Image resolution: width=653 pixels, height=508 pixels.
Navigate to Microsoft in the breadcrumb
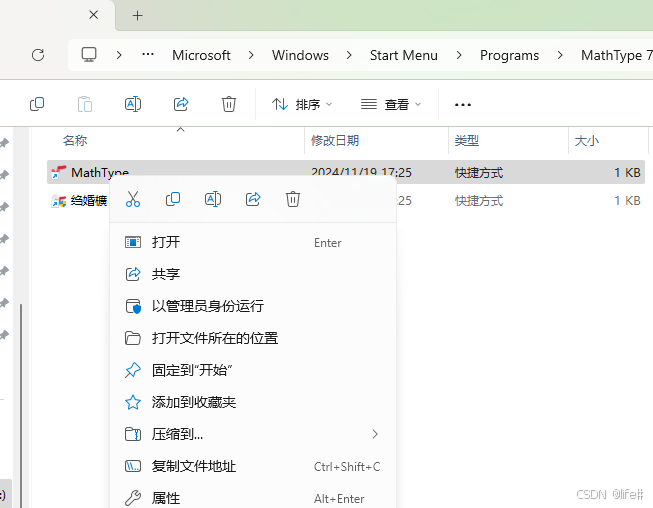click(201, 55)
